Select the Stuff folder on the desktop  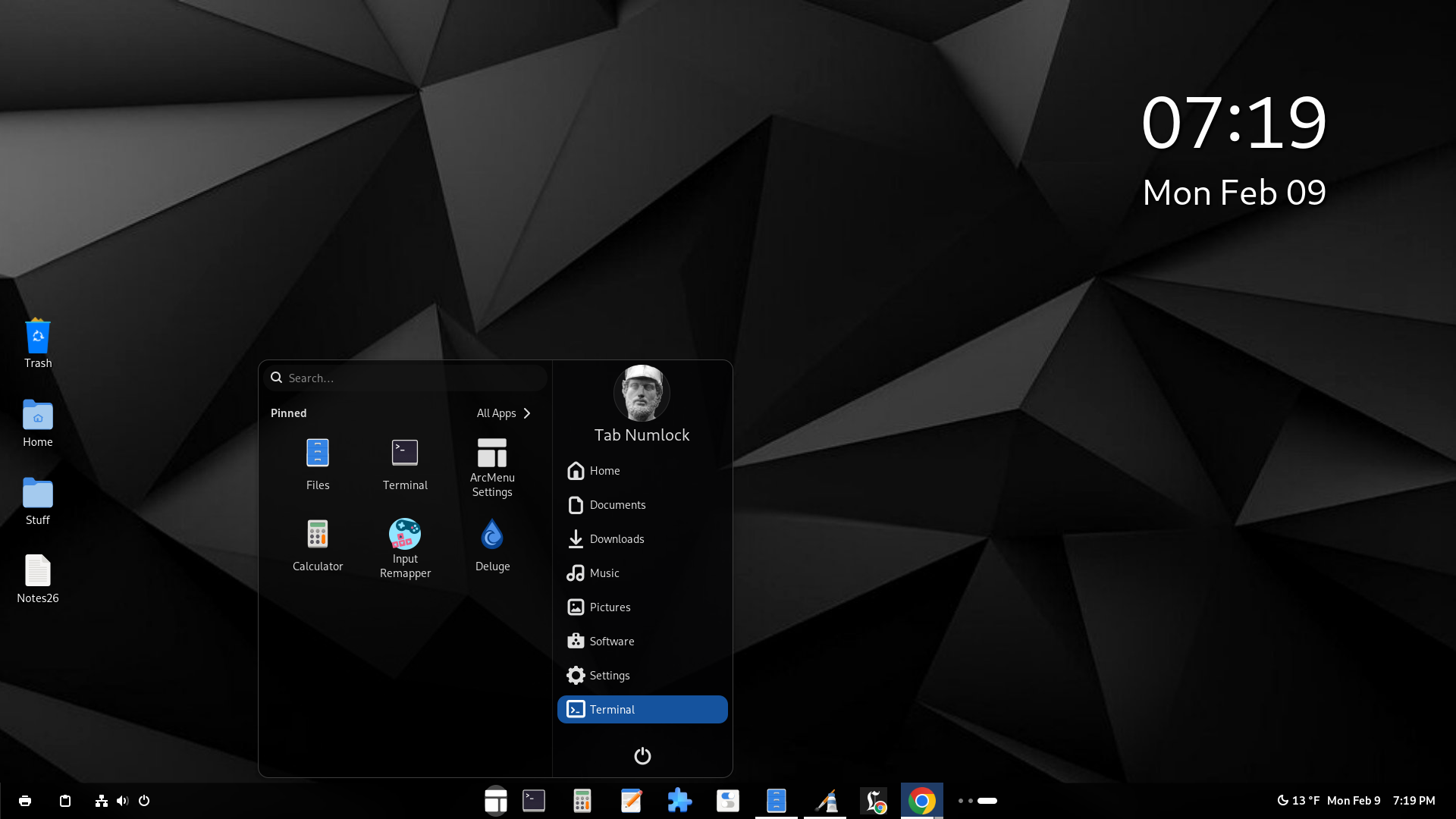point(38,501)
